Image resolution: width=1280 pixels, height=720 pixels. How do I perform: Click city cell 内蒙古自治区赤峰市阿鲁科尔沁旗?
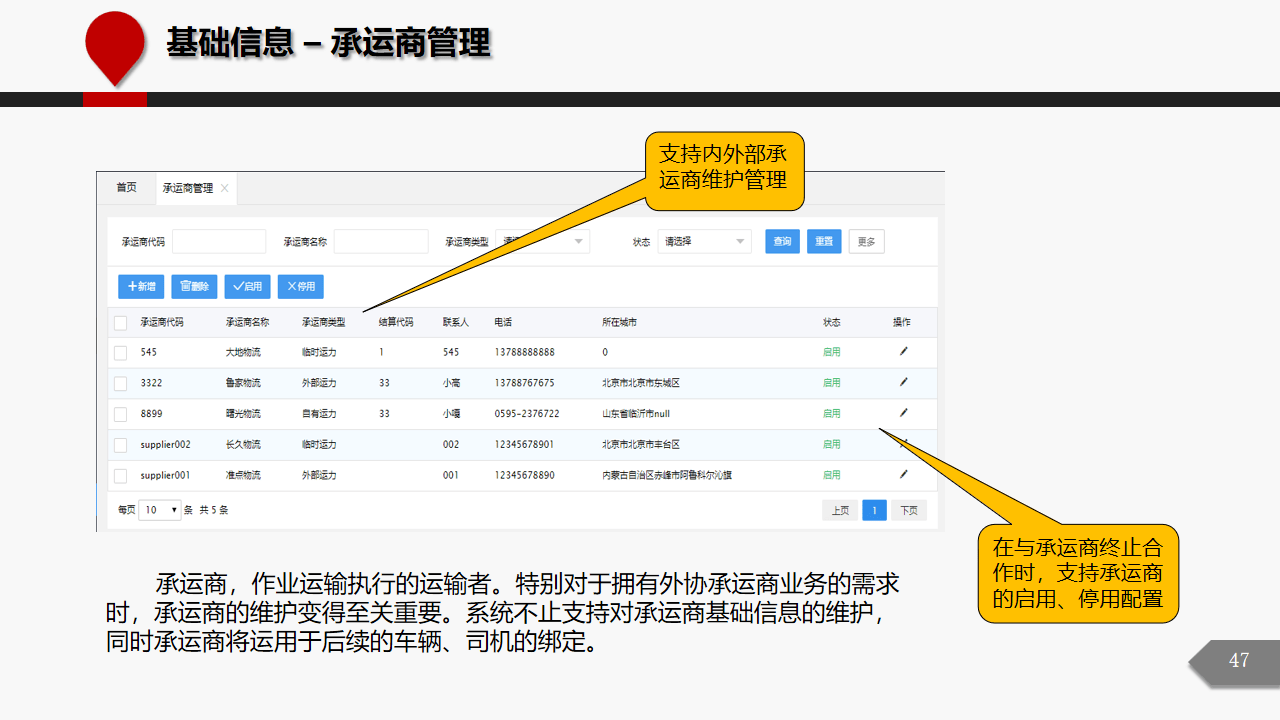(667, 476)
